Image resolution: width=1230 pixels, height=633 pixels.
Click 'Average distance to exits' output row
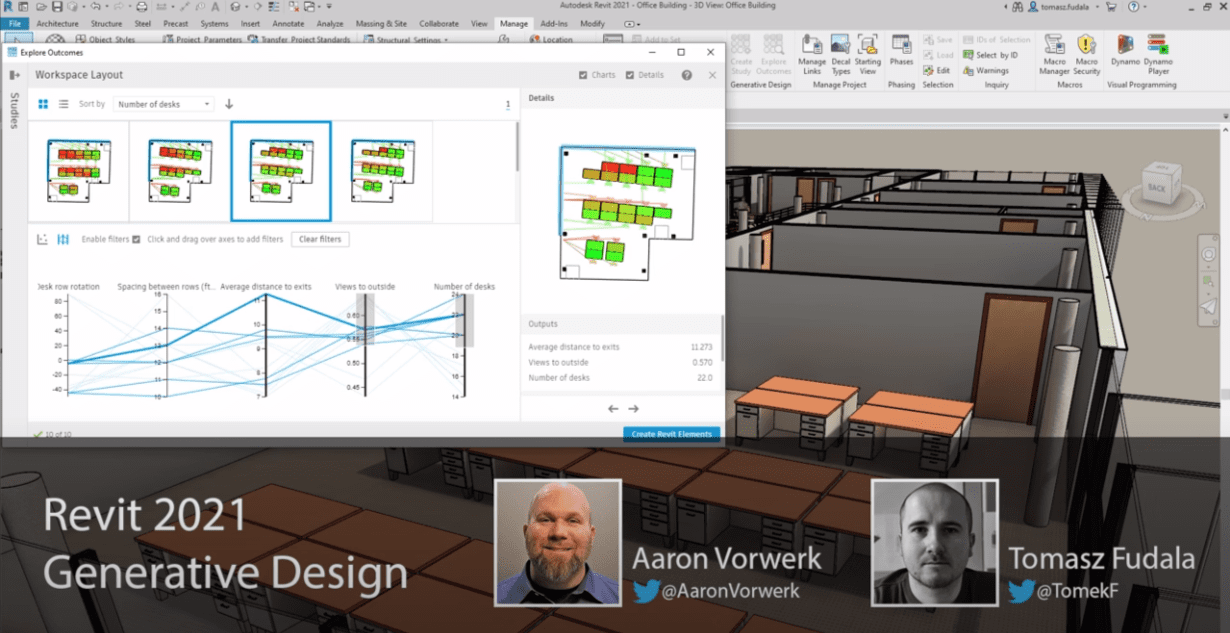[x=620, y=347]
